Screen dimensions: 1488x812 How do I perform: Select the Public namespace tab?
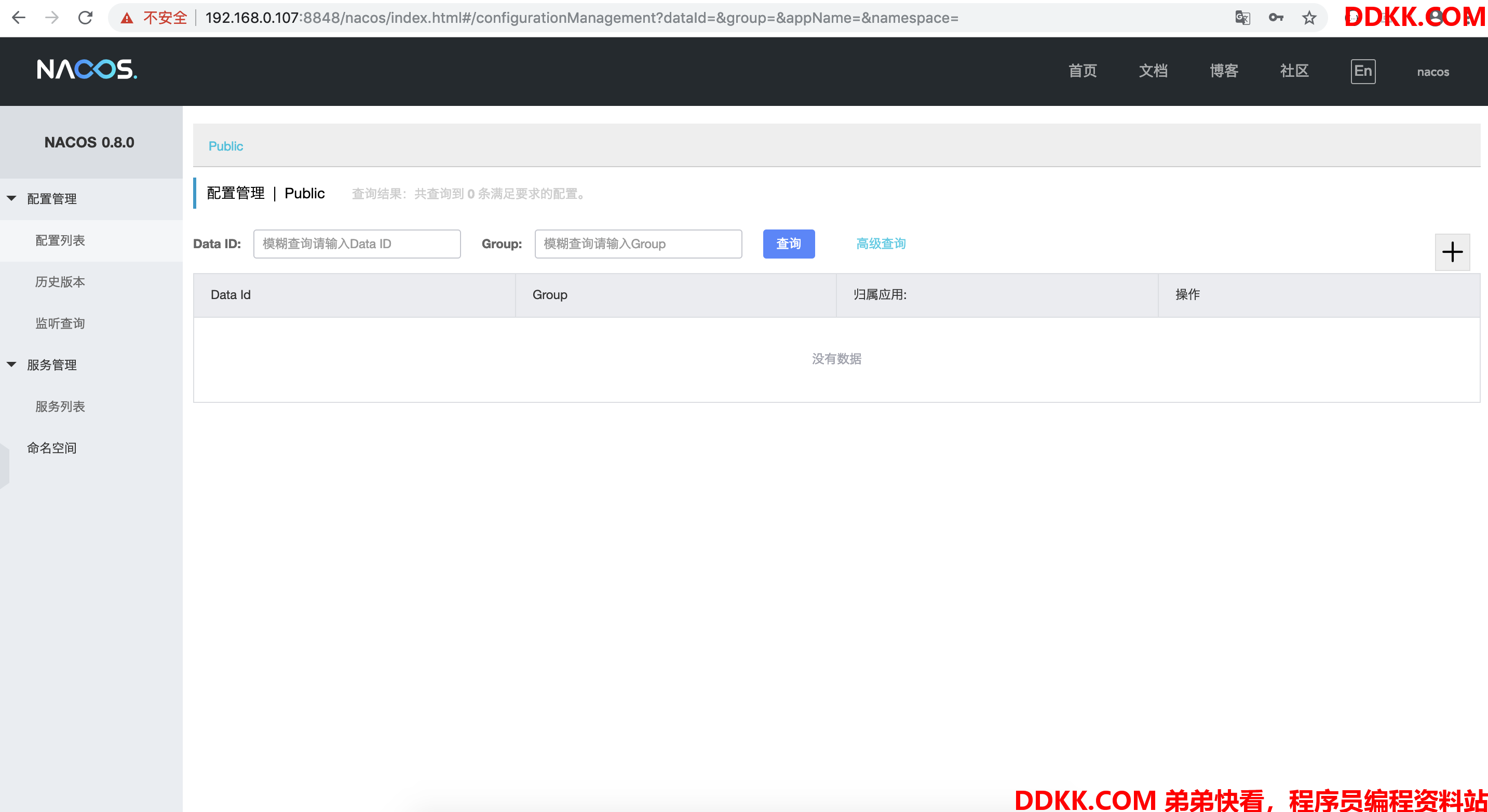(226, 146)
